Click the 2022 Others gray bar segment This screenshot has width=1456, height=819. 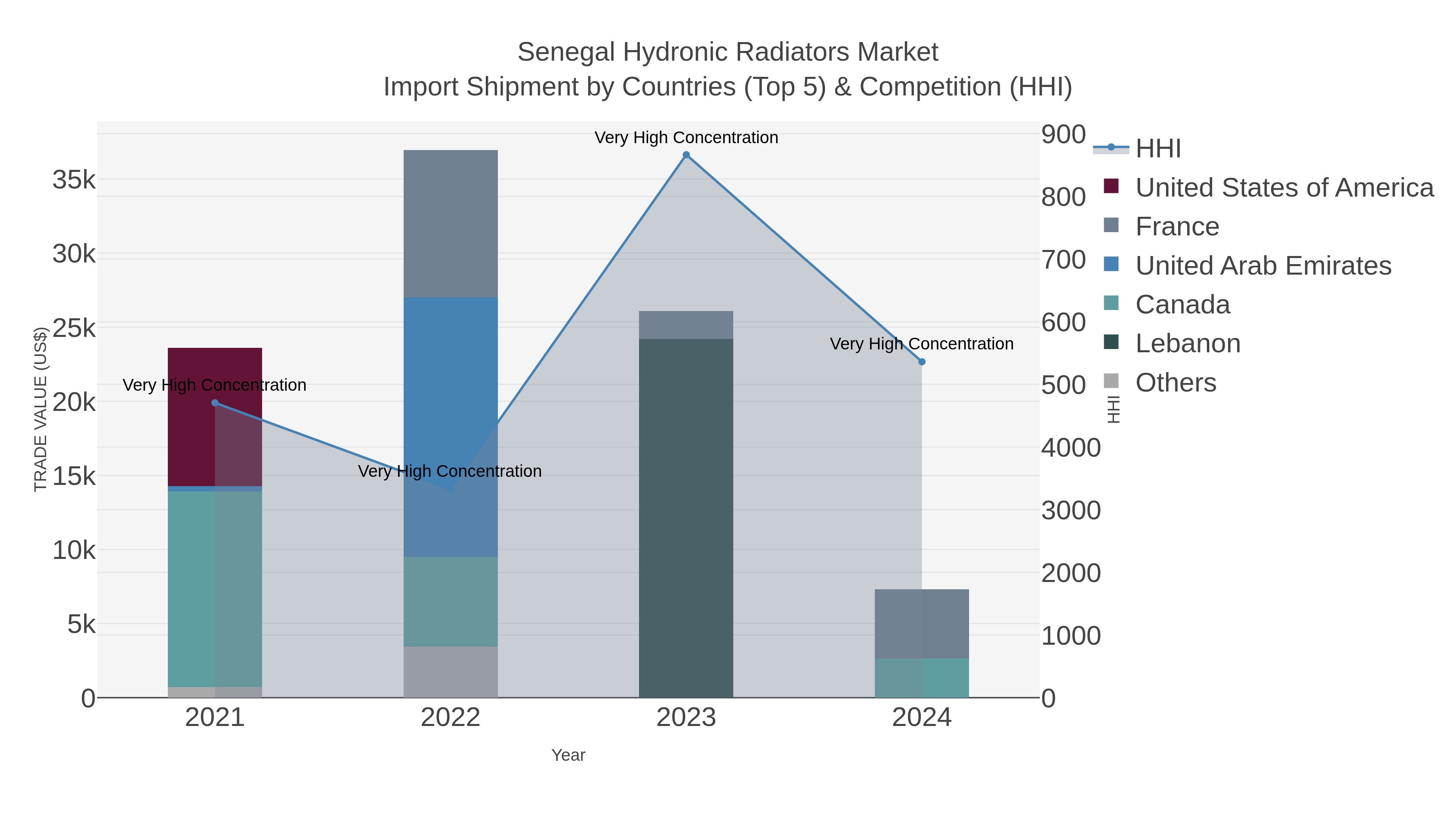[451, 672]
